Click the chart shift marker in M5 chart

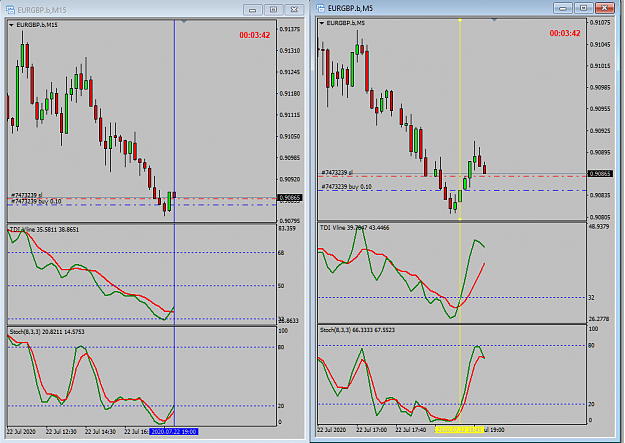(494, 20)
